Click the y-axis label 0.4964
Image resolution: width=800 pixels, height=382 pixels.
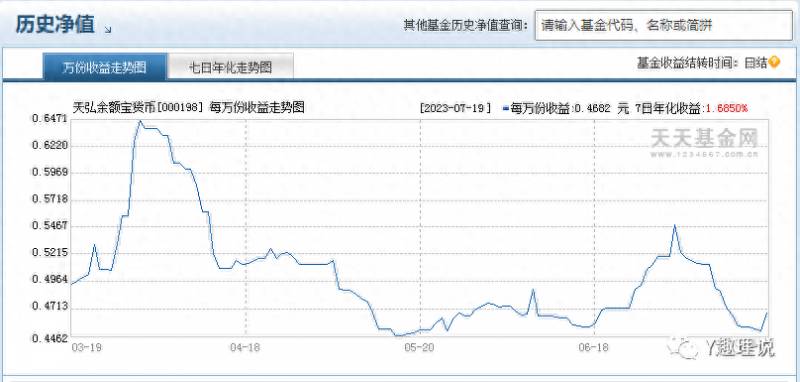49,279
